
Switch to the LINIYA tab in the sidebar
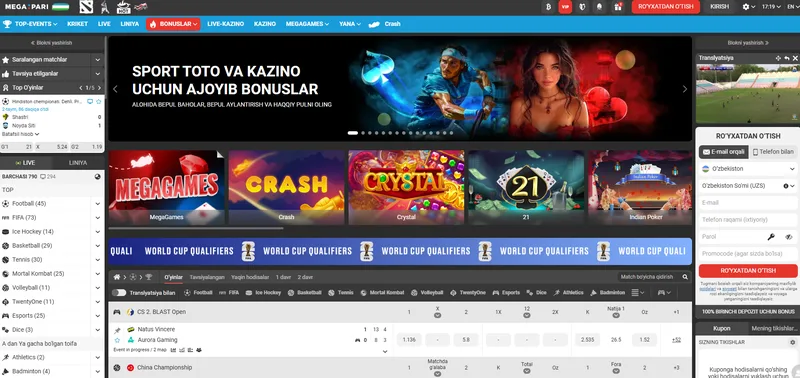point(78,163)
